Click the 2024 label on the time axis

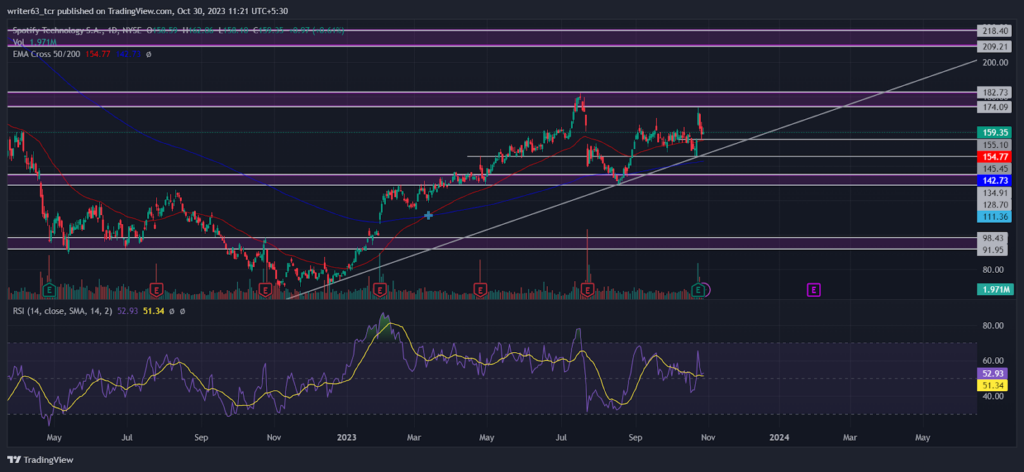pyautogui.click(x=778, y=436)
